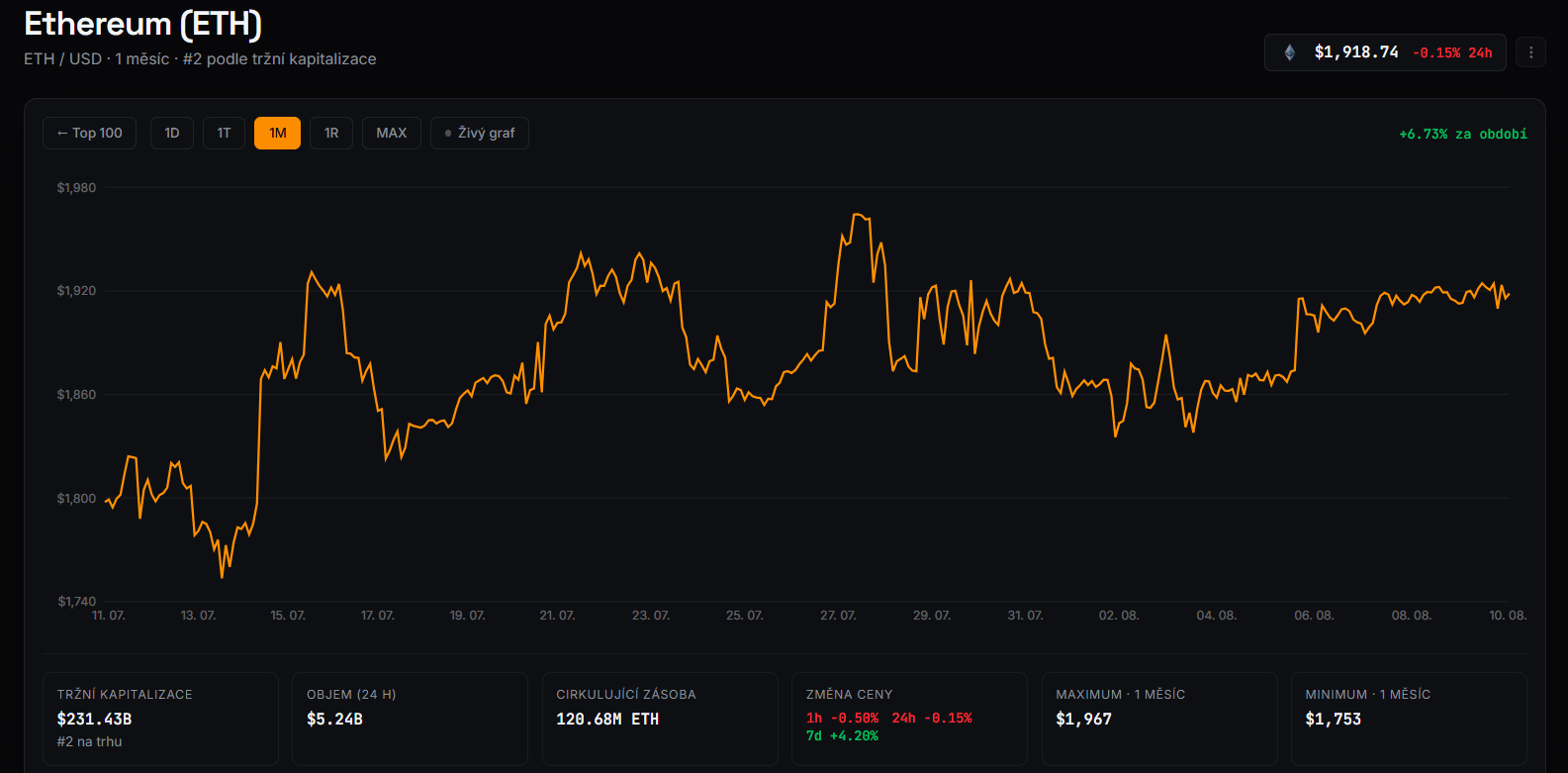Click the Ethereum diamond logo icon
This screenshot has height=773, width=1568.
(1290, 52)
